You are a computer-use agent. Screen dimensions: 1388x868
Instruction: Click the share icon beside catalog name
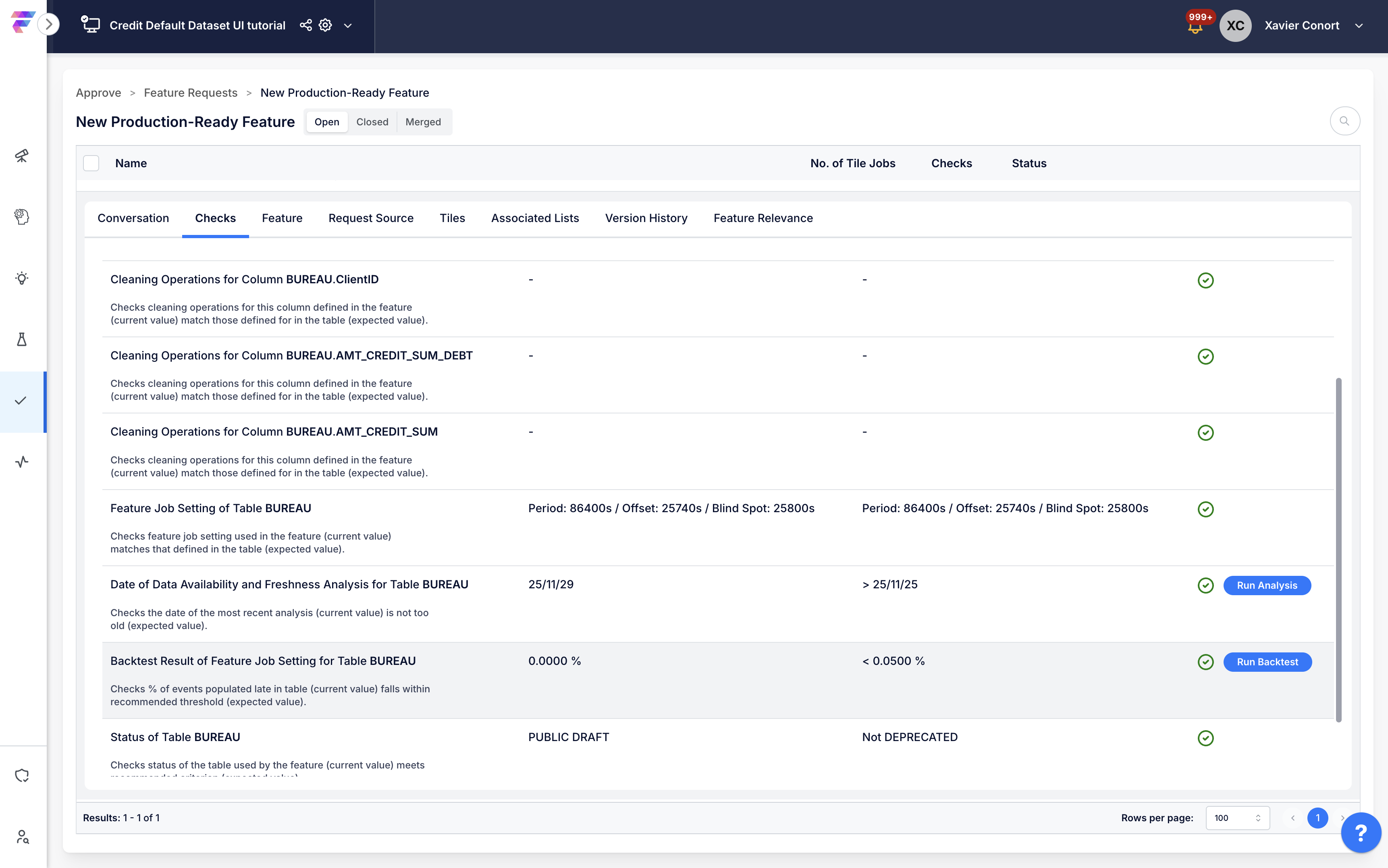[x=305, y=25]
